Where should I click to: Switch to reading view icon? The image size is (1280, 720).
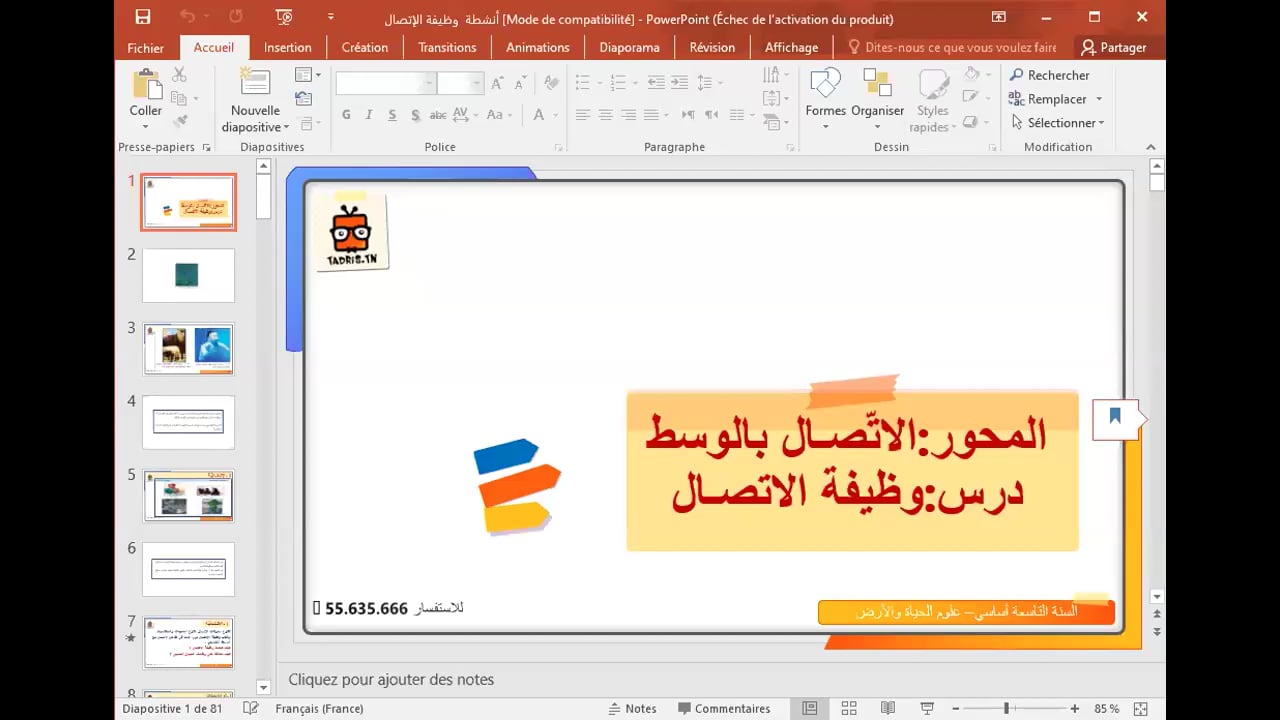(x=888, y=708)
